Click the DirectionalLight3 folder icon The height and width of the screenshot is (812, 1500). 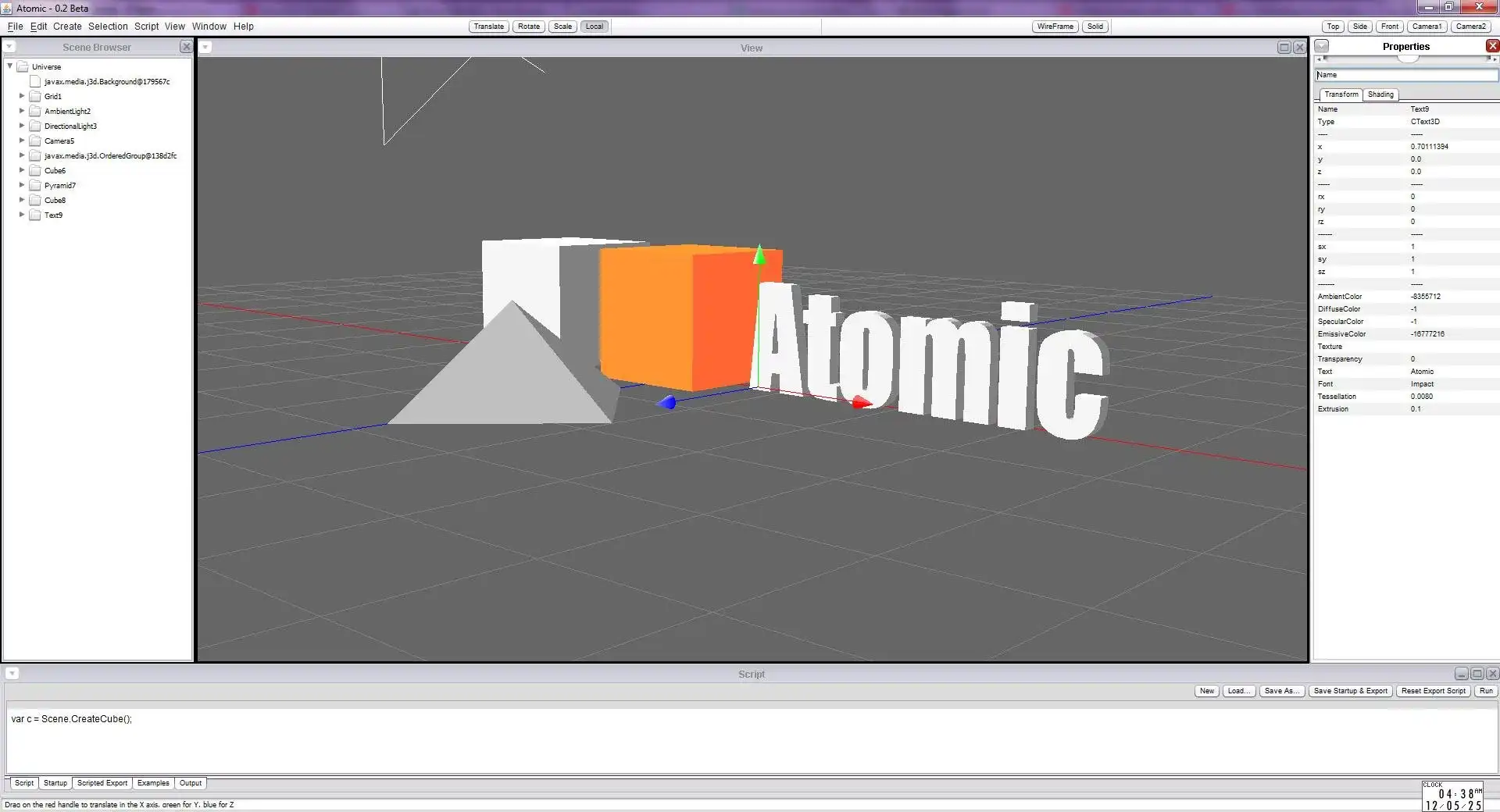click(x=35, y=126)
